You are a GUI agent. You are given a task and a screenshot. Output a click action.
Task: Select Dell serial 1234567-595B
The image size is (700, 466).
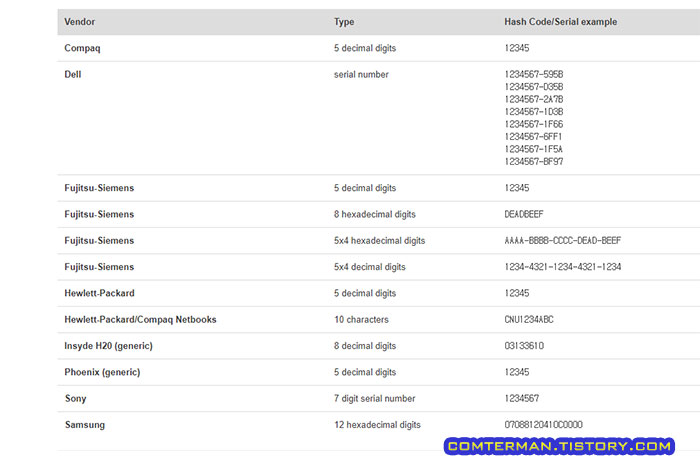click(533, 74)
